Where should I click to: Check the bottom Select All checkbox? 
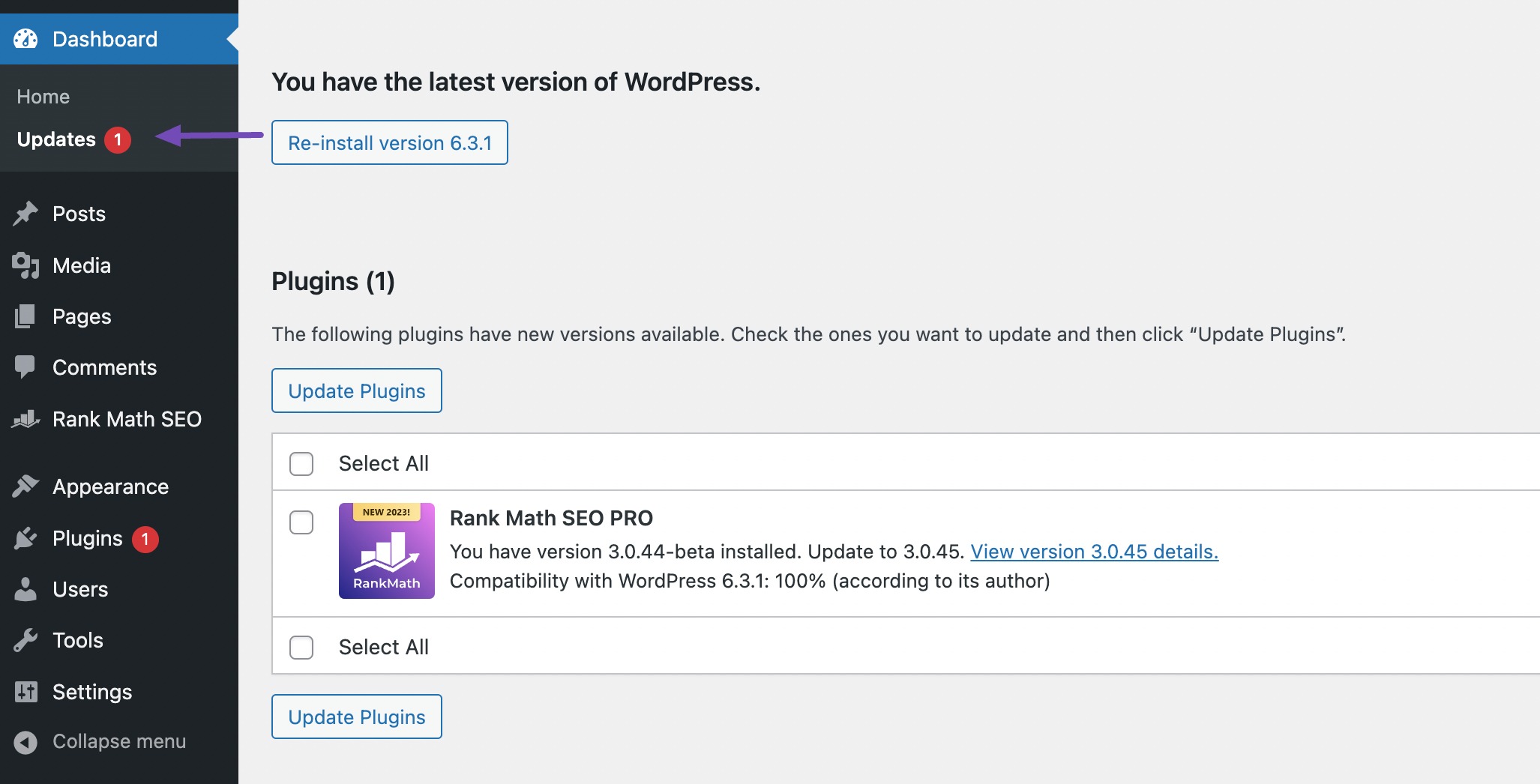pos(301,648)
